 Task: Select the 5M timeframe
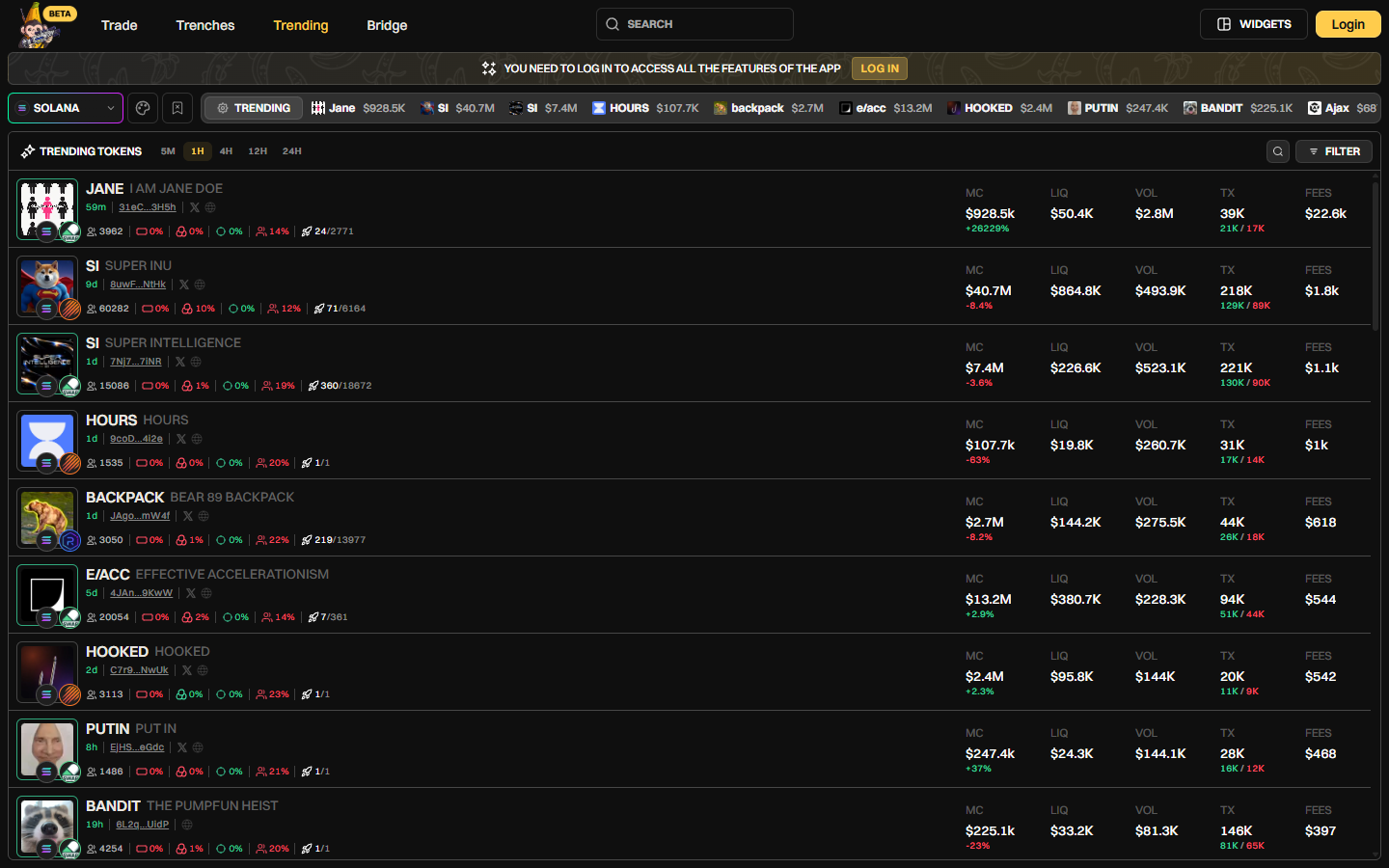(168, 151)
